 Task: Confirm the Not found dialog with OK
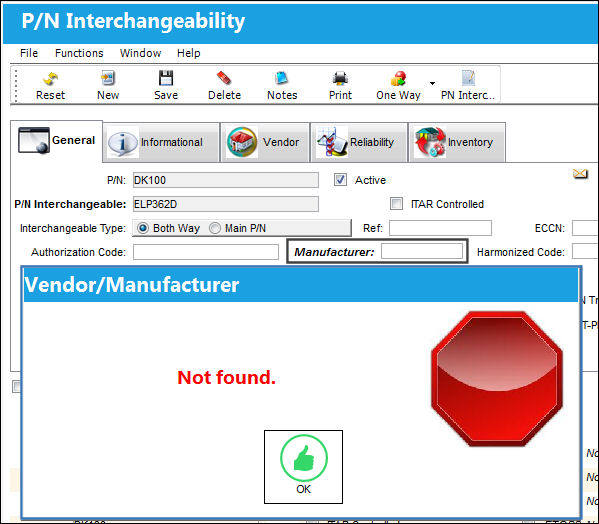click(303, 467)
